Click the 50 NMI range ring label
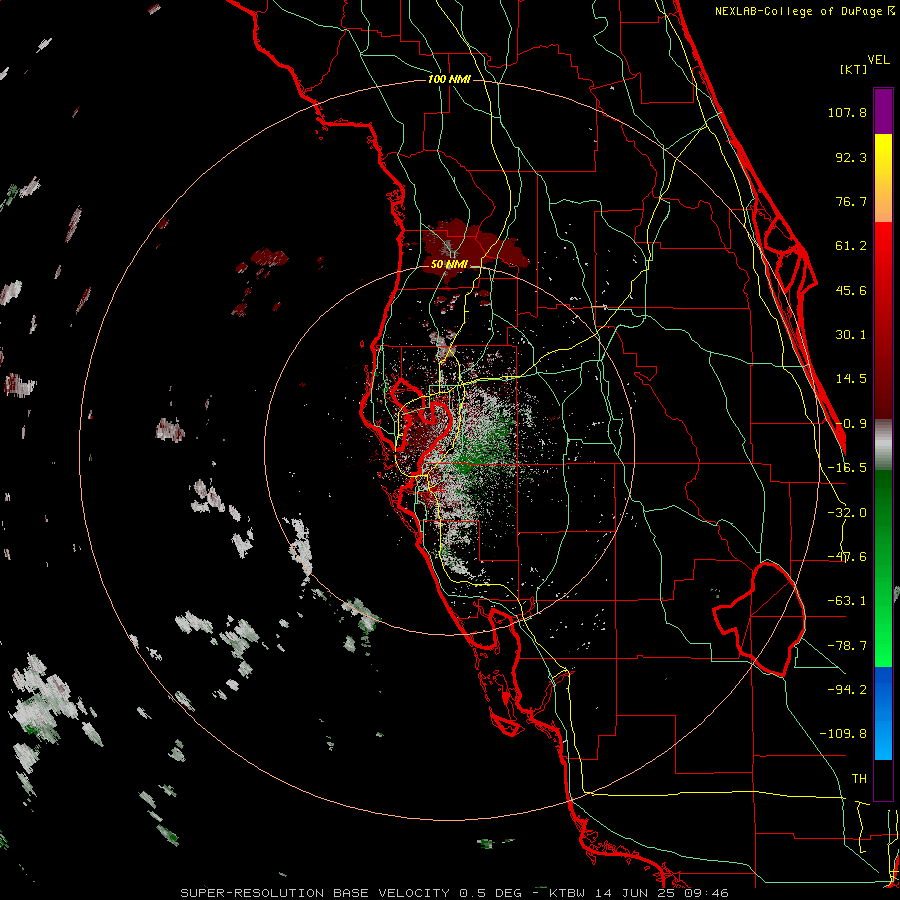 click(x=449, y=265)
